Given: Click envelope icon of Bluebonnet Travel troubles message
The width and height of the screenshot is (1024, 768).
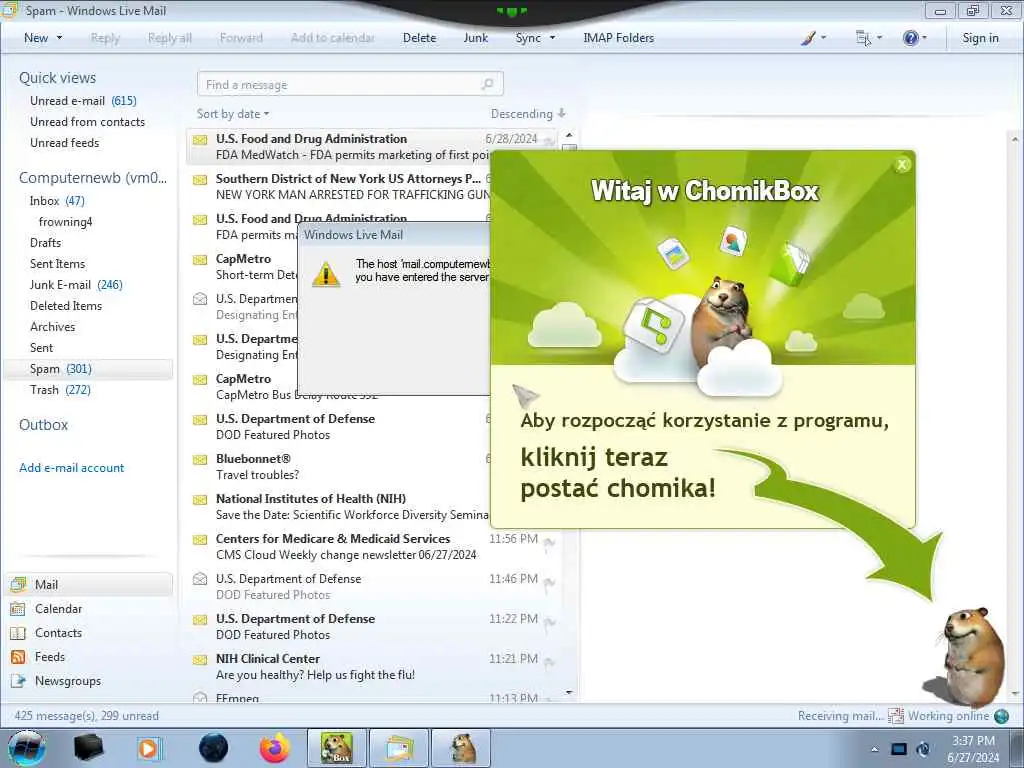Looking at the screenshot, I should (x=200, y=460).
